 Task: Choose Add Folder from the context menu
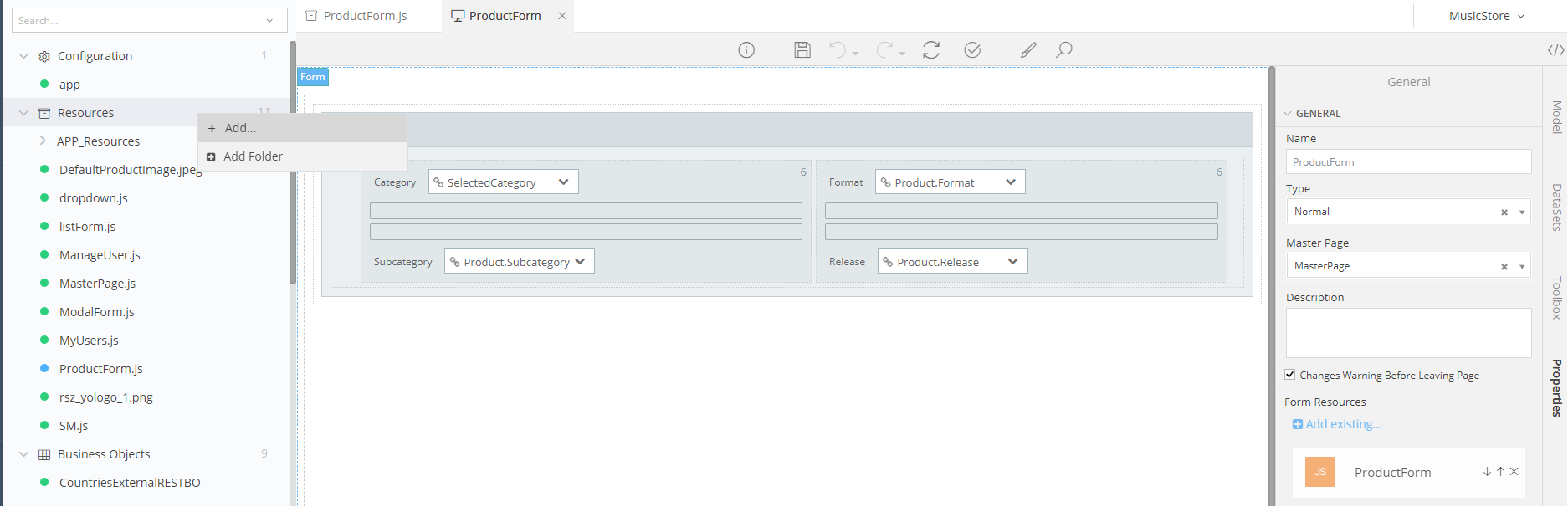(253, 156)
